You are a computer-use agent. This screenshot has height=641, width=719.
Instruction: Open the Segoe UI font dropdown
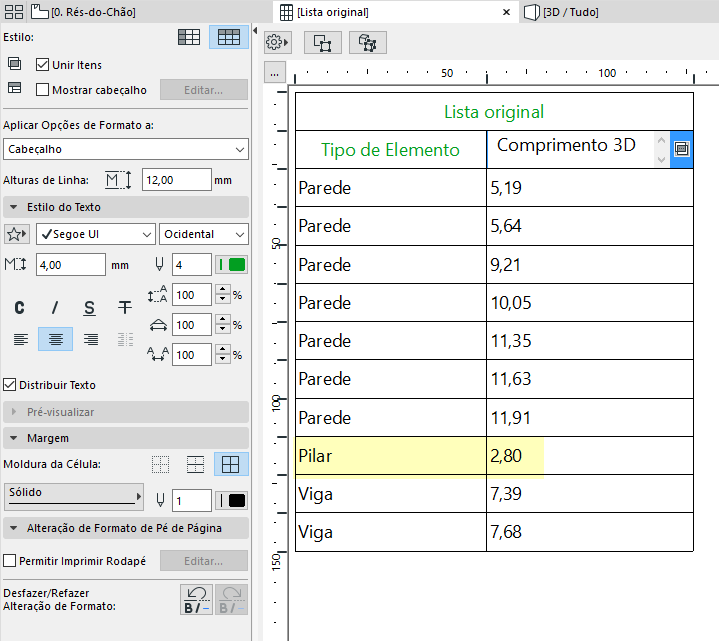pyautogui.click(x=95, y=234)
